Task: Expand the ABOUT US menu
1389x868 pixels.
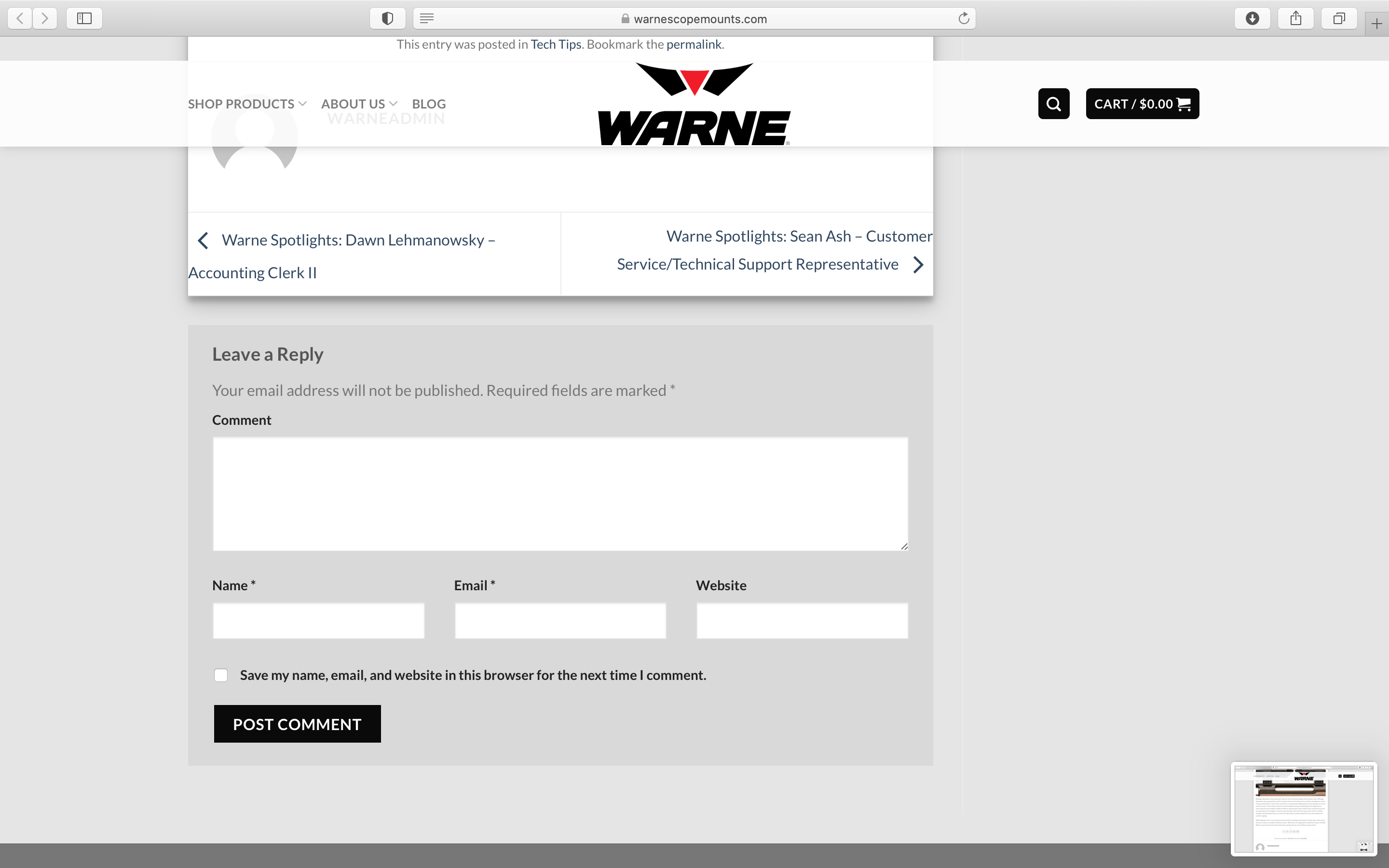Action: [x=359, y=104]
